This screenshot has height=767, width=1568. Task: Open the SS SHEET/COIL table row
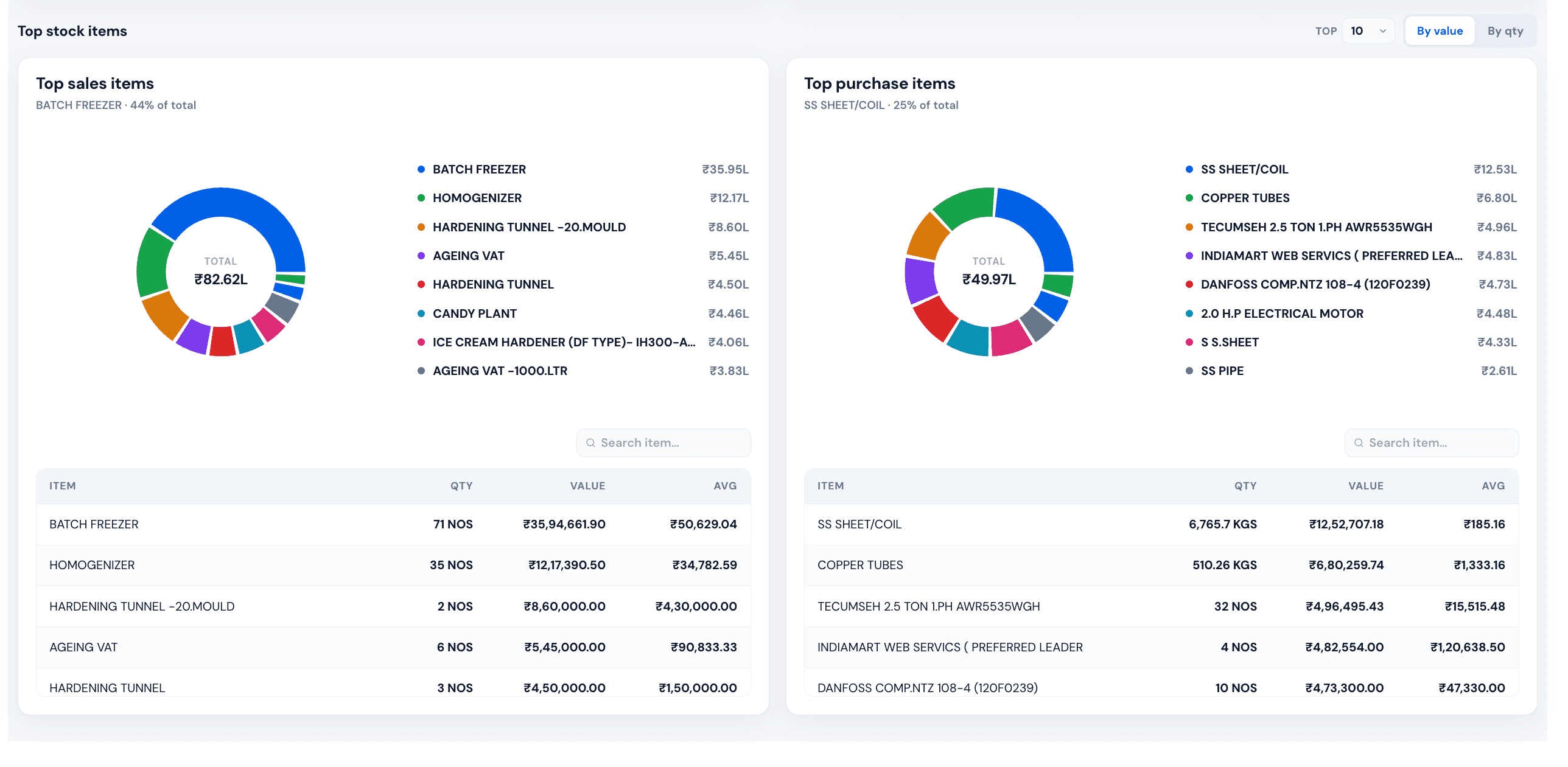1161,524
